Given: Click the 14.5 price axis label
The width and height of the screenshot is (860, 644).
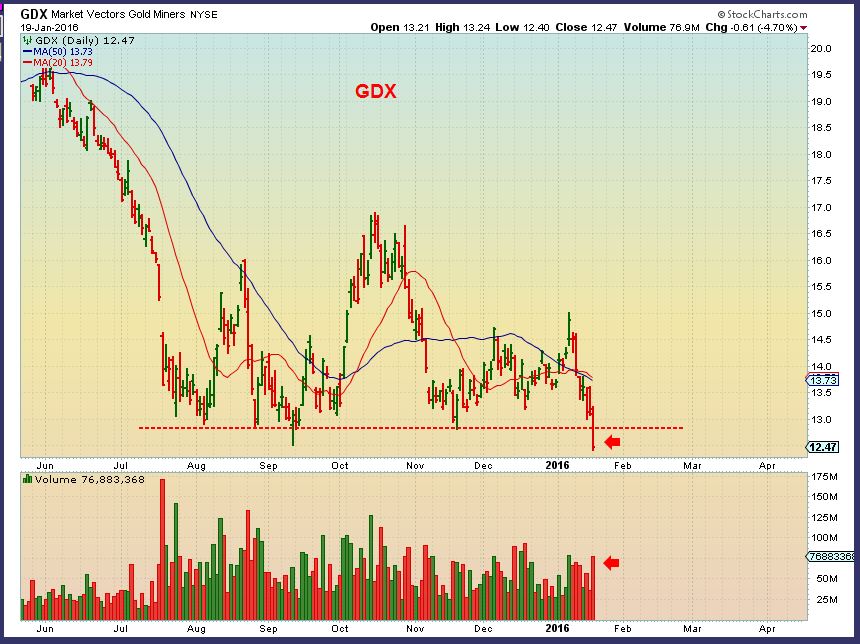Looking at the screenshot, I should (821, 340).
